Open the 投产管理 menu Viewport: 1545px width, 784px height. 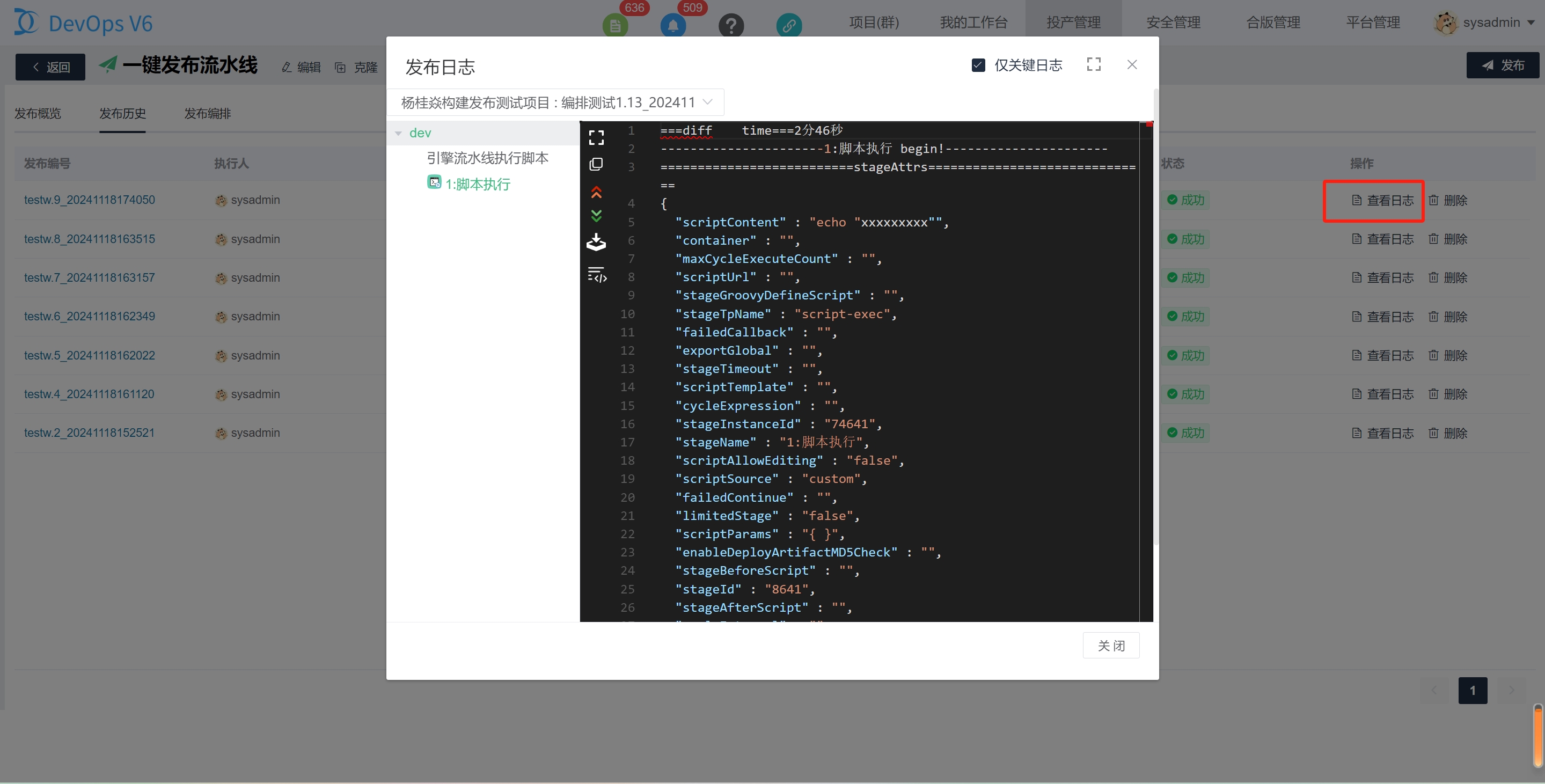tap(1073, 23)
